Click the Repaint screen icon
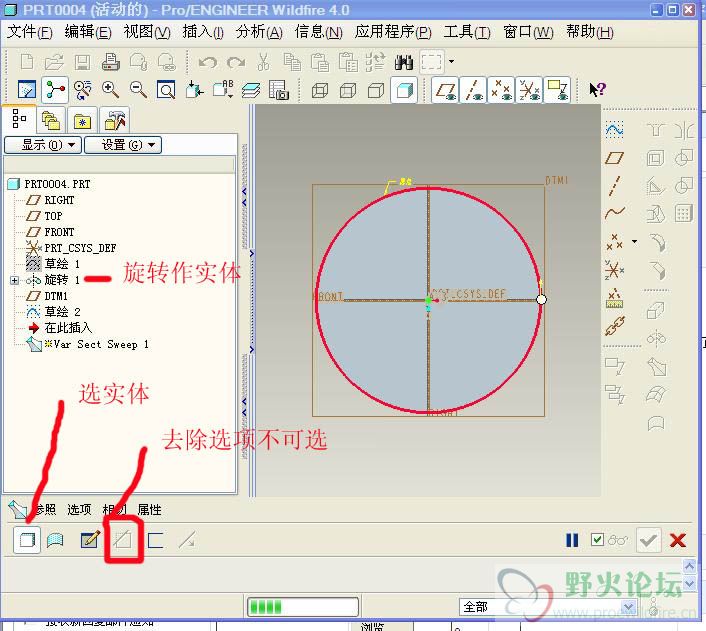Screen dimensions: 706x631 point(27,90)
